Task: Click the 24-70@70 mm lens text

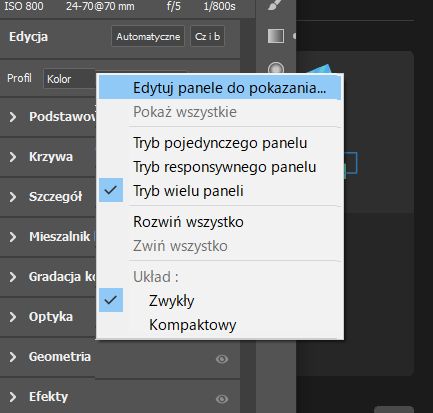Action: pos(100,6)
